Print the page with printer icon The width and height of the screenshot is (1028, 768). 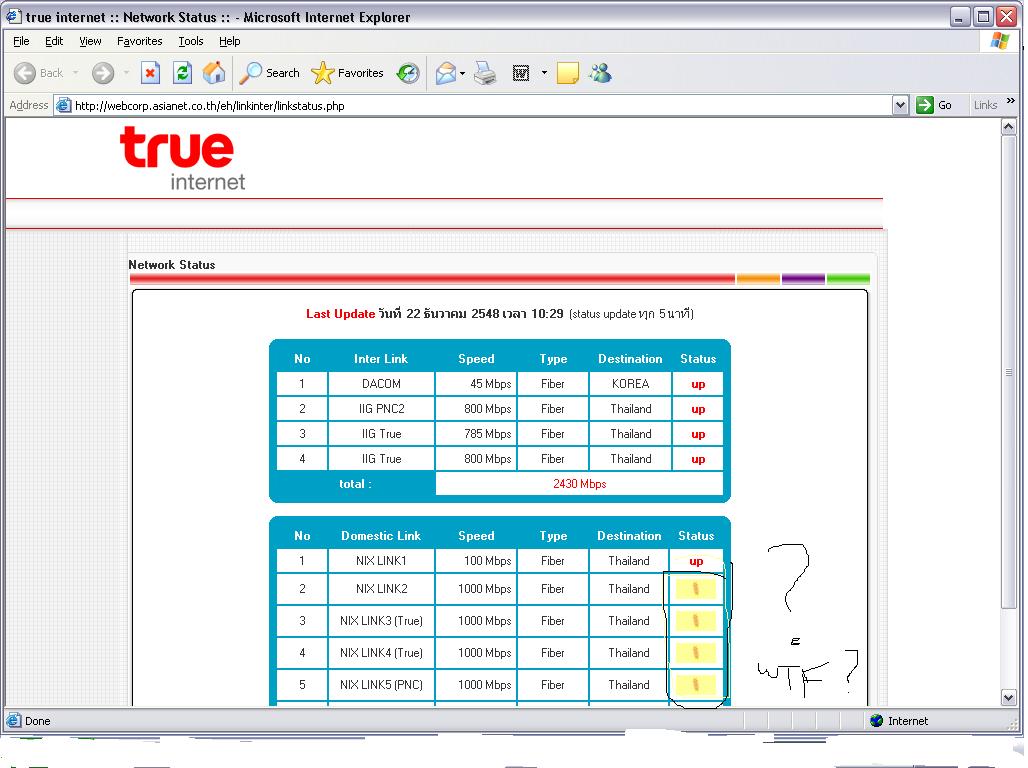pyautogui.click(x=485, y=73)
